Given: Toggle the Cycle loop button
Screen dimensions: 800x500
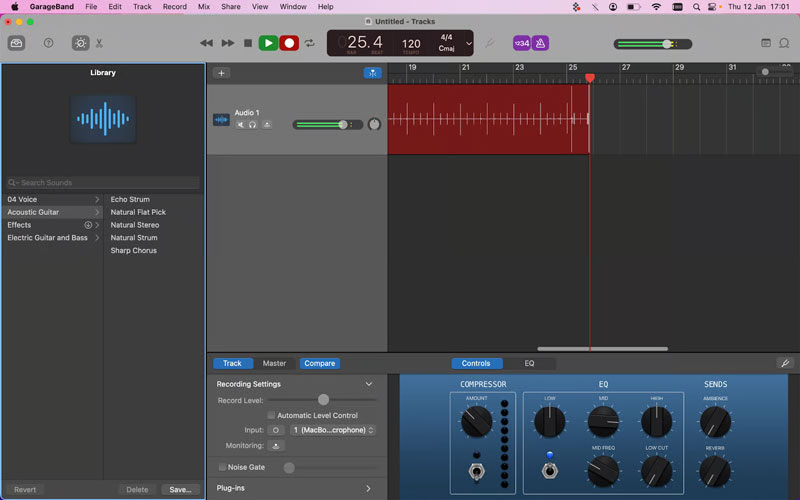Looking at the screenshot, I should [x=310, y=43].
